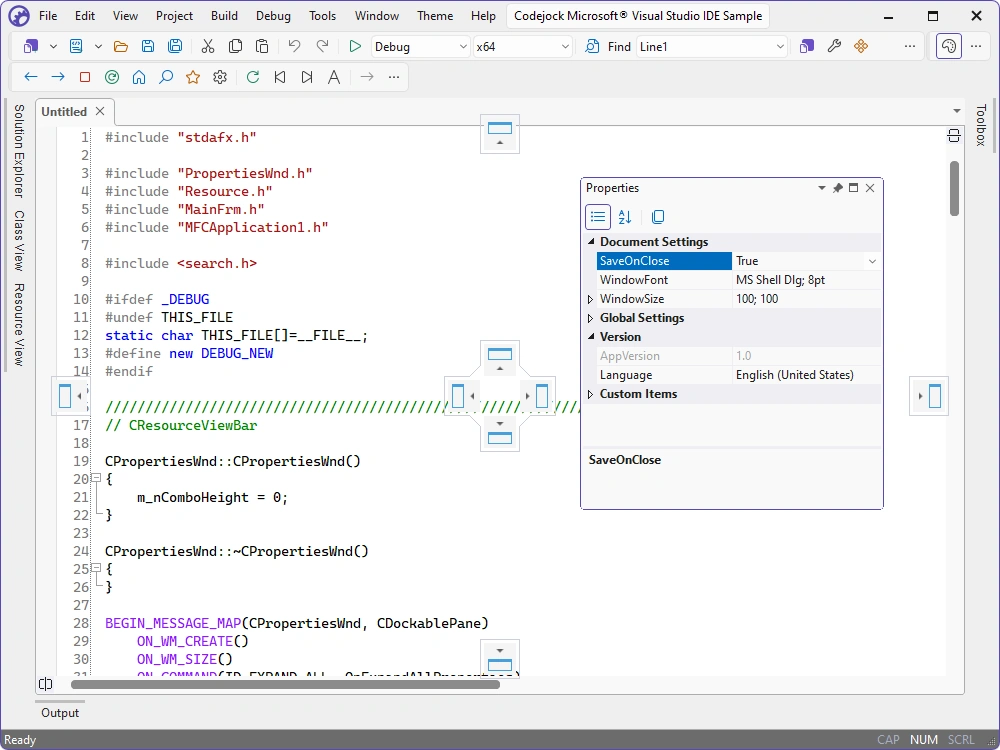Click the gear settings icon
Image resolution: width=1000 pixels, height=750 pixels.
220,77
